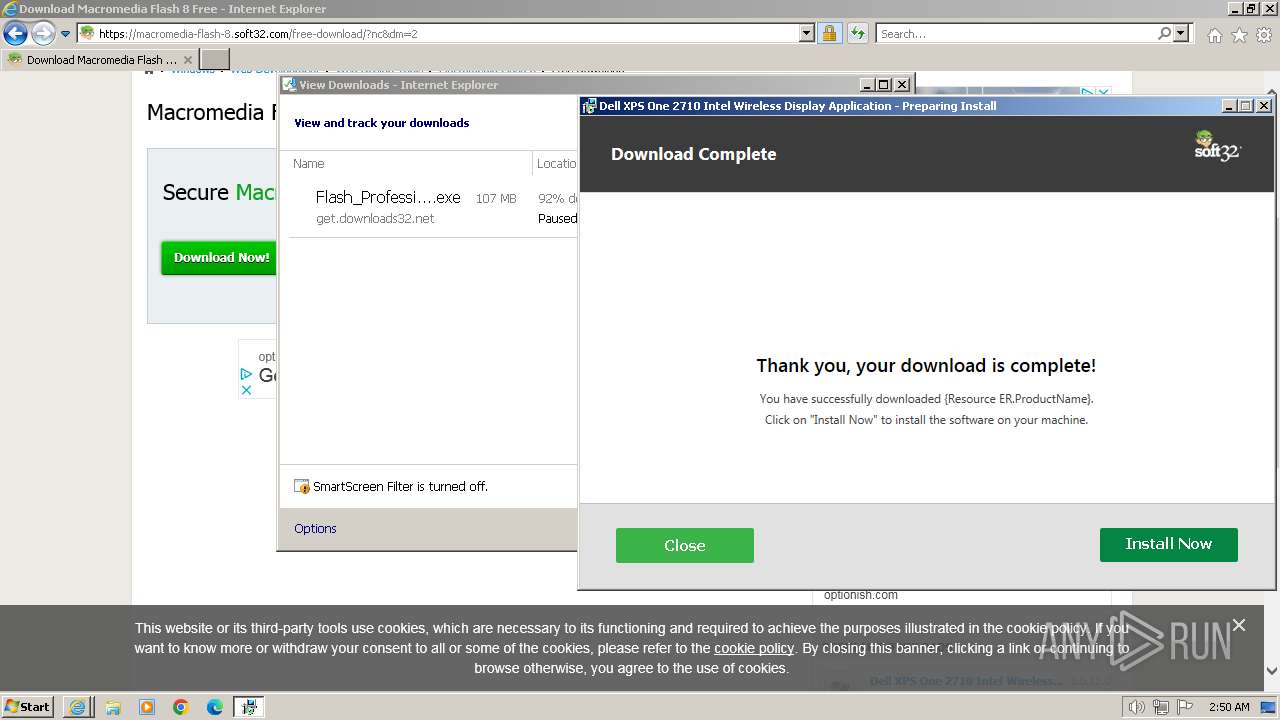Click the installer window title bar icon
This screenshot has height=720, width=1280.
(x=590, y=106)
